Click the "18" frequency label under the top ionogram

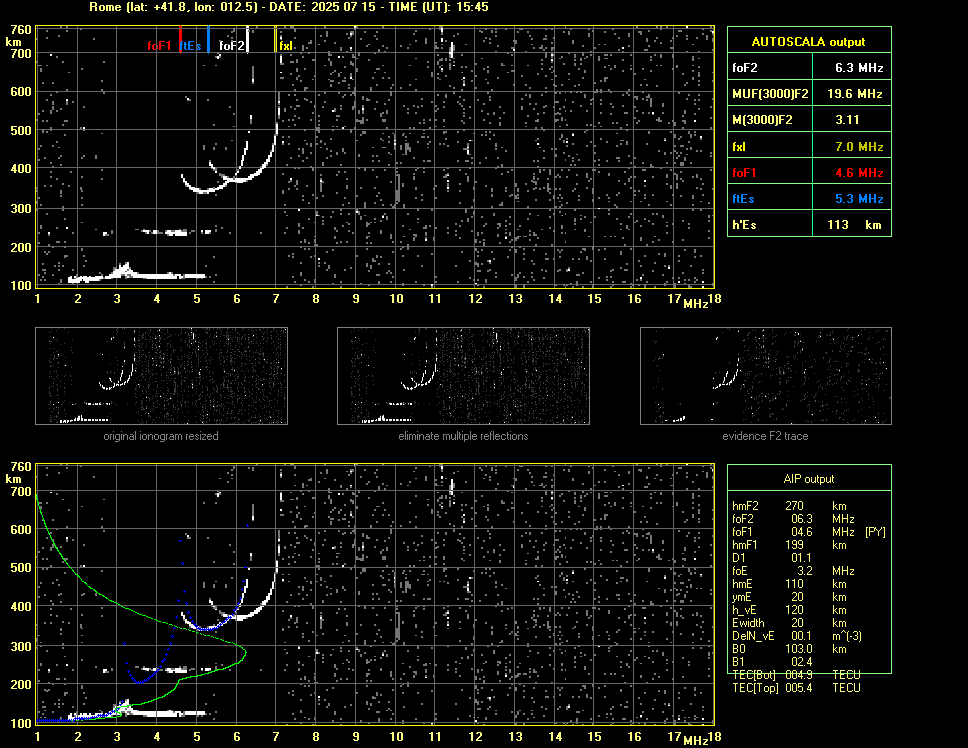[x=714, y=299]
